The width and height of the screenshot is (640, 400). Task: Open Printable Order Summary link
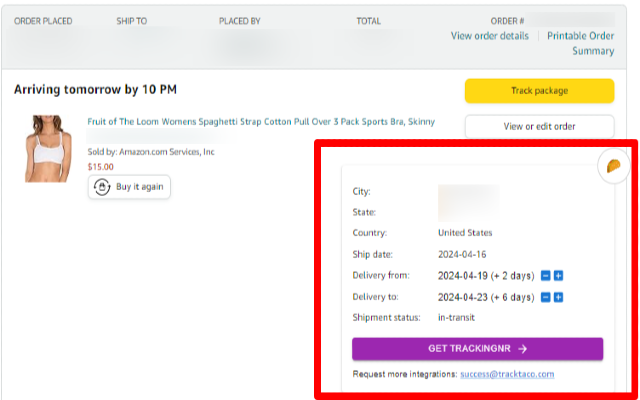pyautogui.click(x=581, y=43)
